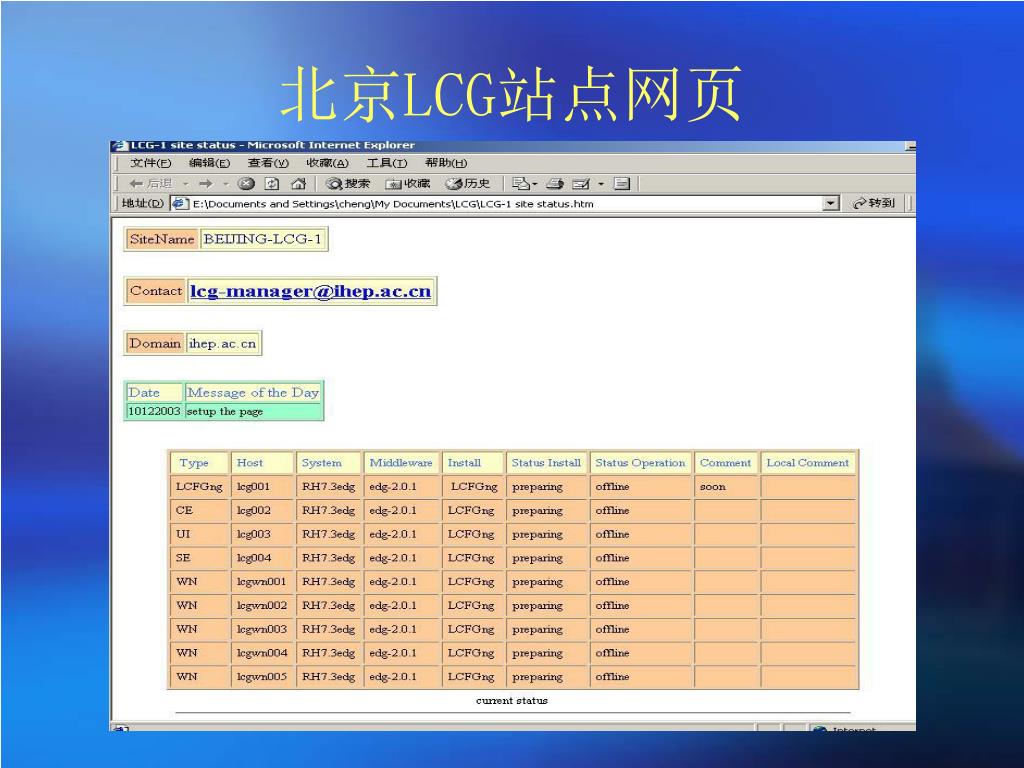Viewport: 1024px width, 768px height.
Task: Open the History (历史) toolbar button
Action: [468, 184]
